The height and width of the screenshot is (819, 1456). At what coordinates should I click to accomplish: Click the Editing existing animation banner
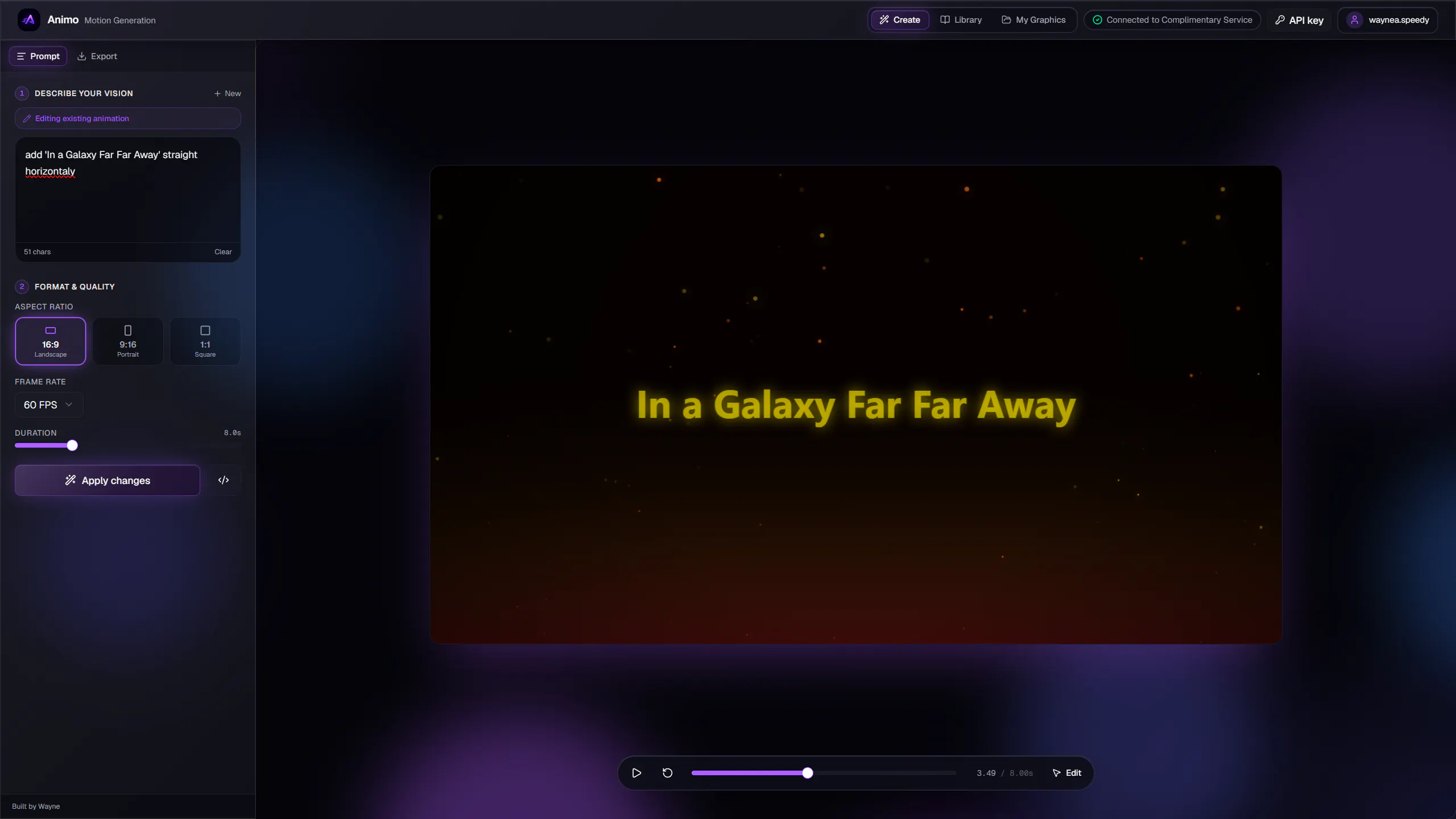(128, 118)
